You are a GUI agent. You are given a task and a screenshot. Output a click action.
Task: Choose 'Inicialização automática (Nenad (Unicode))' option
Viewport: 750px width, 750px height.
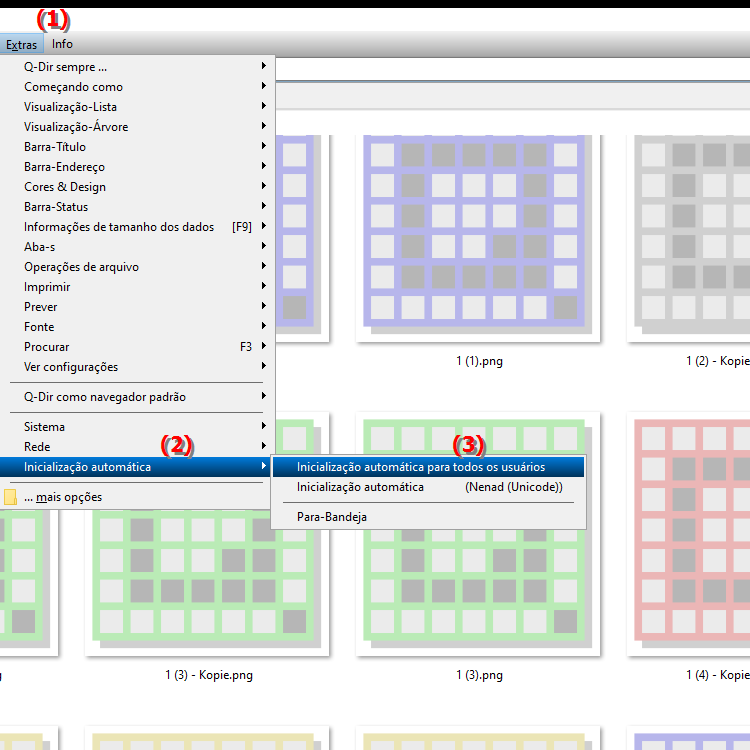point(428,487)
